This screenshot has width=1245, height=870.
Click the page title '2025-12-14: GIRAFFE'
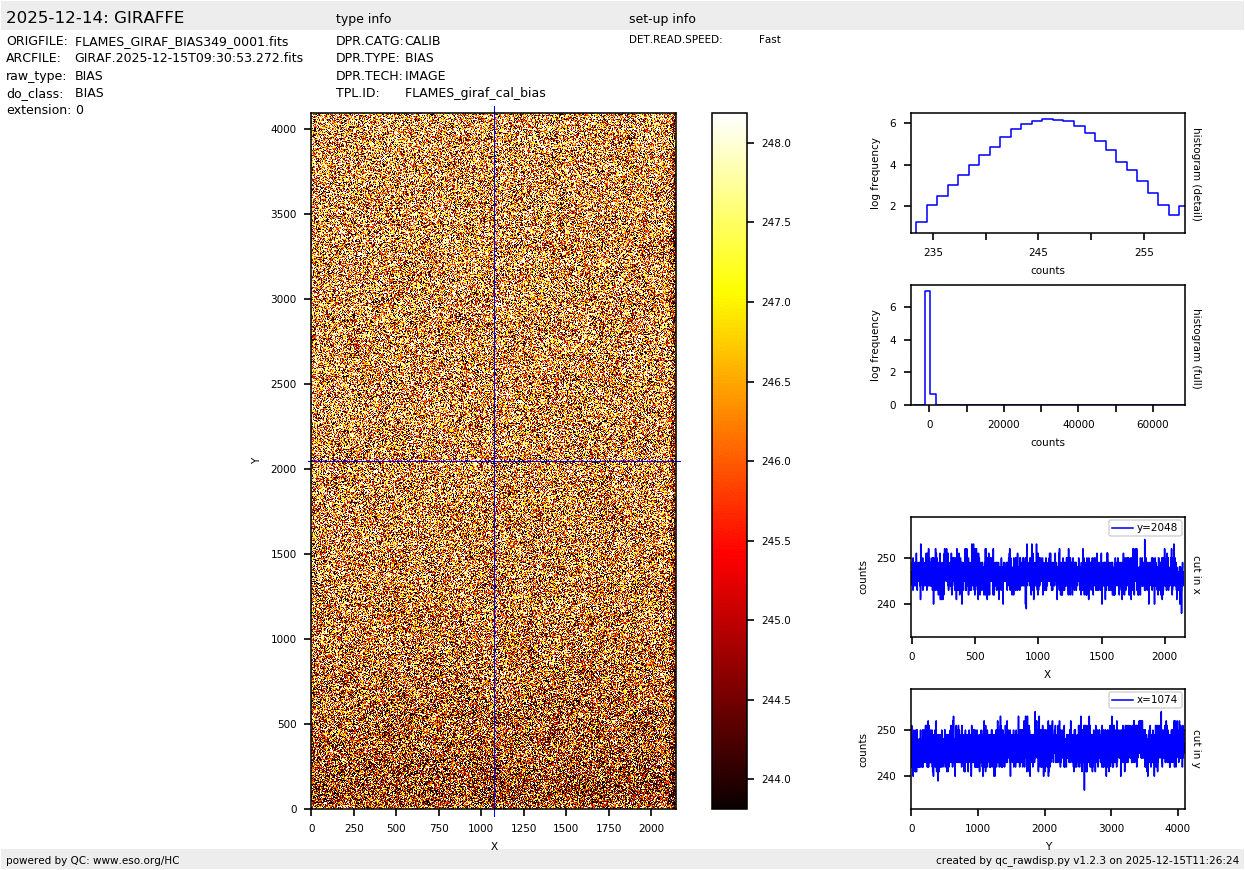[x=95, y=18]
